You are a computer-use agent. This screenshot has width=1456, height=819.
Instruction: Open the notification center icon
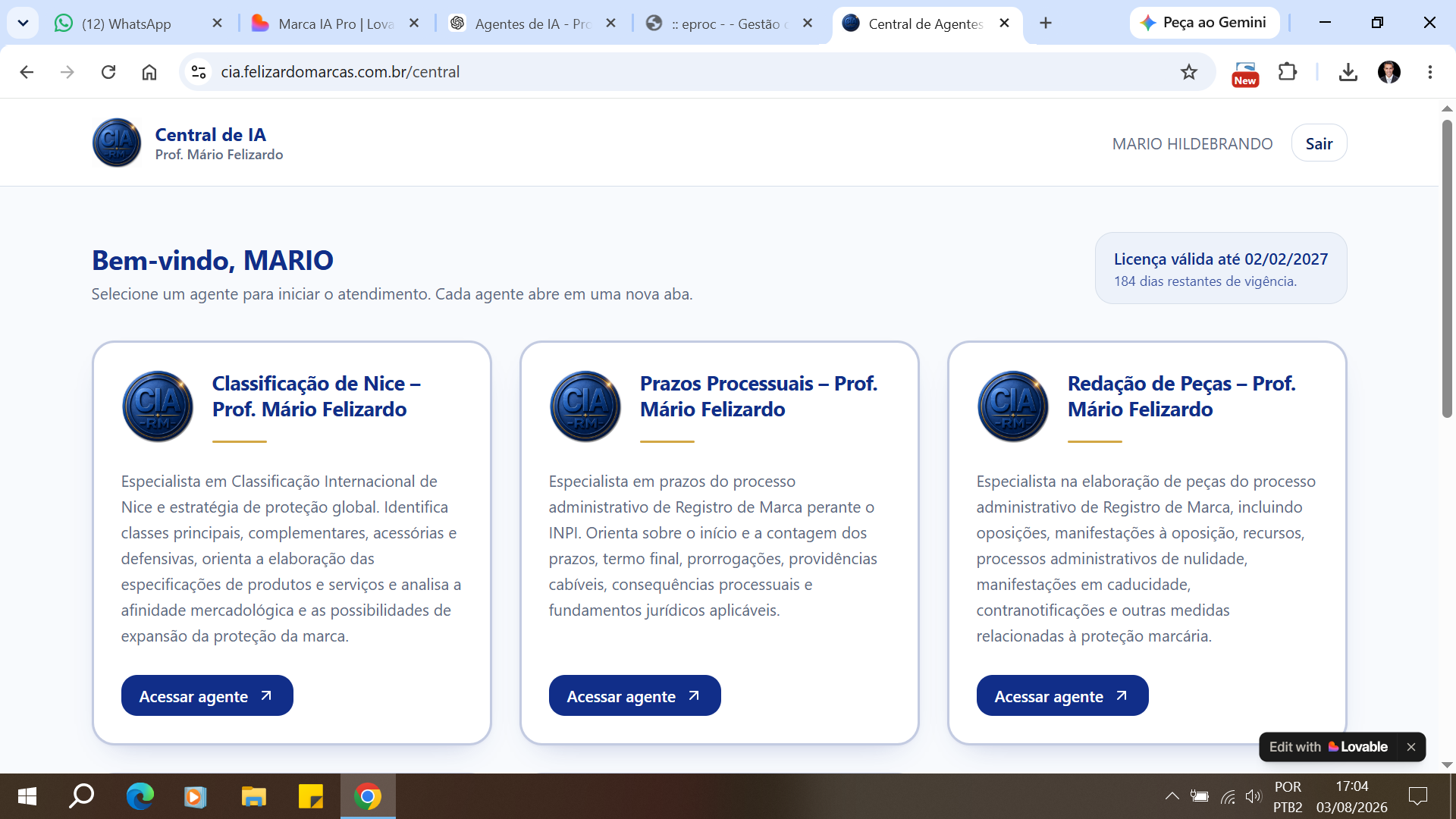(1417, 796)
